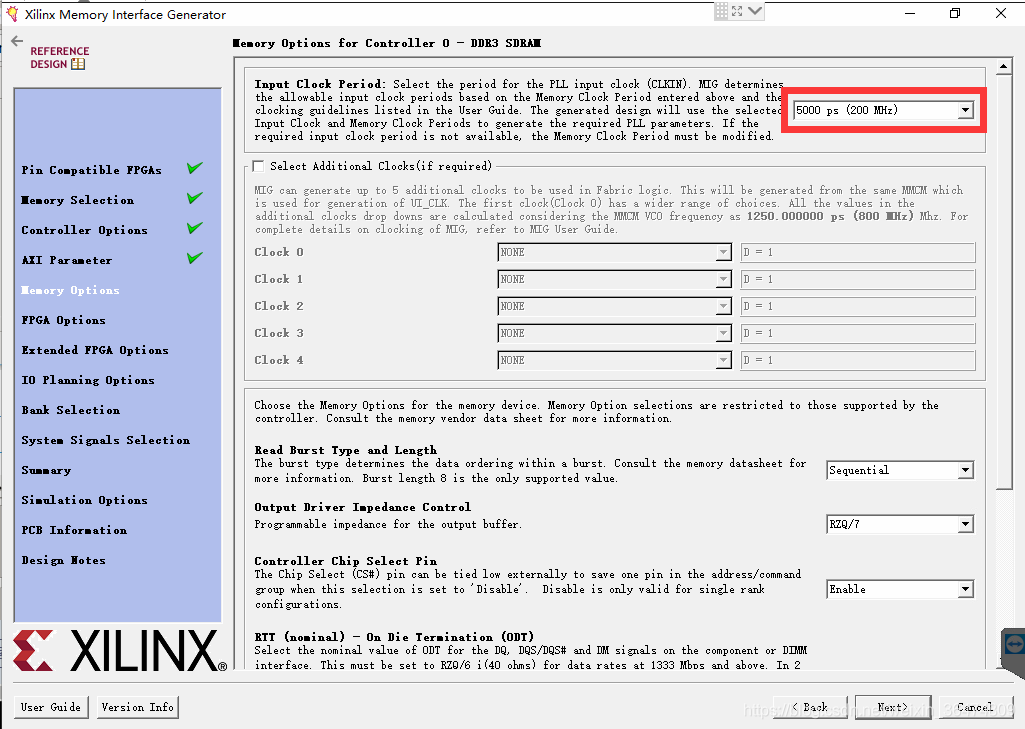Go to Pin Compatible FPGAs step
The image size is (1025, 729).
(92, 170)
